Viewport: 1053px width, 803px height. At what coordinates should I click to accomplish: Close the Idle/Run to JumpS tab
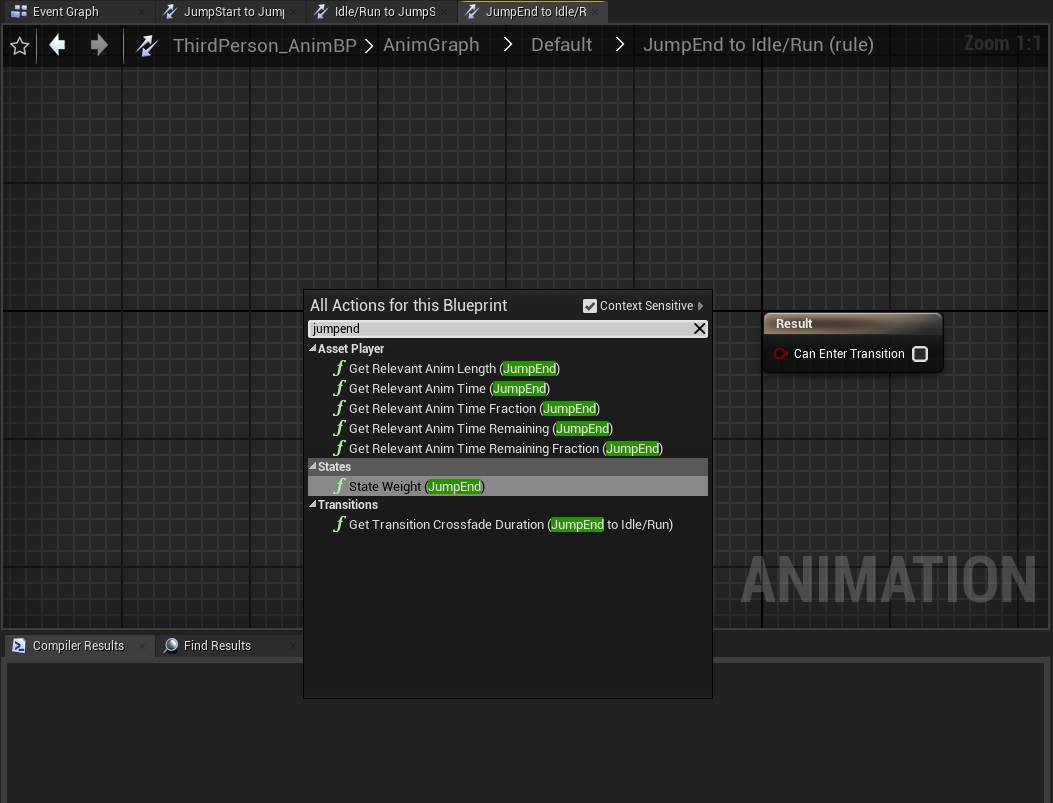[445, 11]
